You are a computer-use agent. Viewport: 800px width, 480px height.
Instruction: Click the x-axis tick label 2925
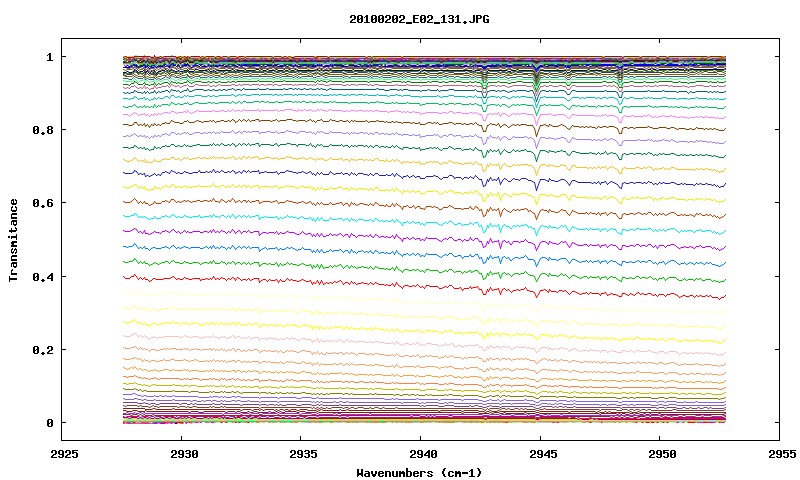point(64,454)
